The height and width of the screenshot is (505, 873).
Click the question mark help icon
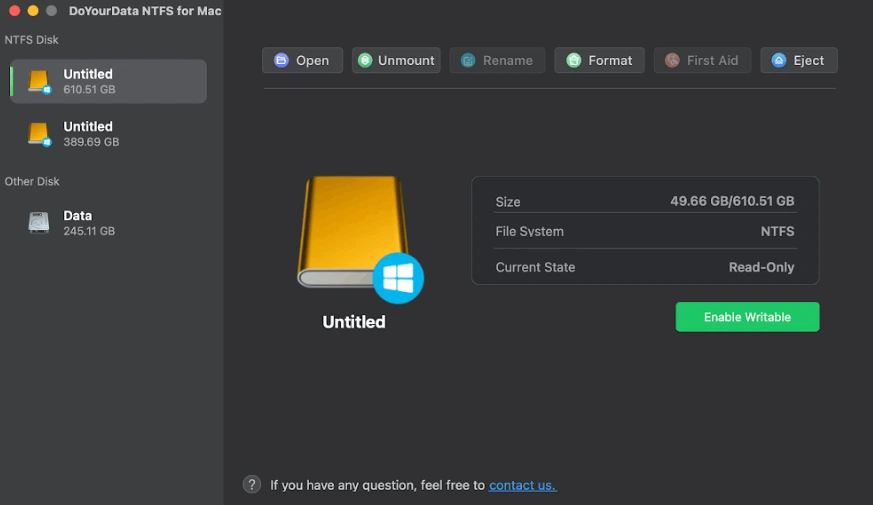click(x=252, y=485)
